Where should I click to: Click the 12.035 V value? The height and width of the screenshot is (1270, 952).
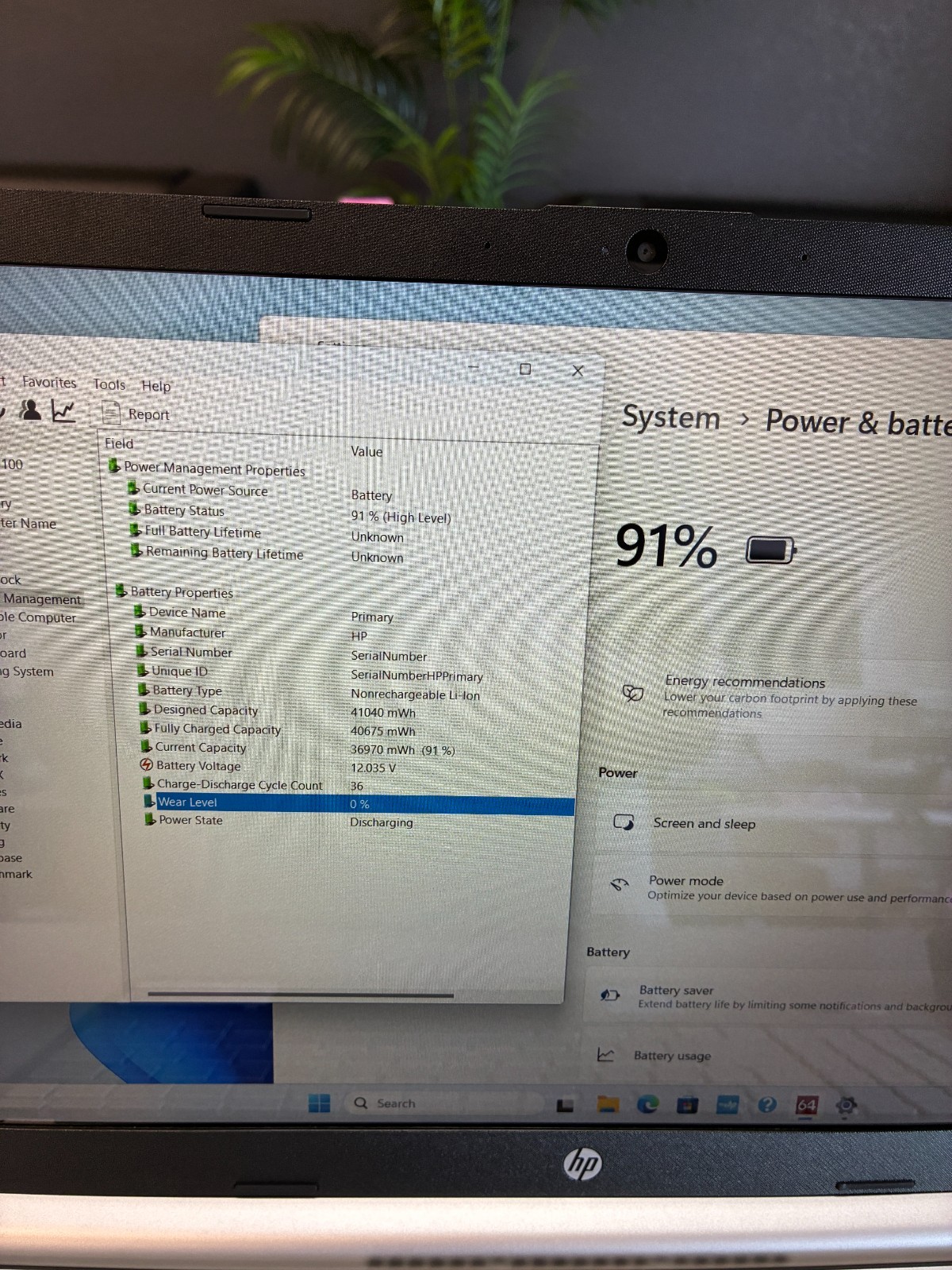click(x=373, y=768)
